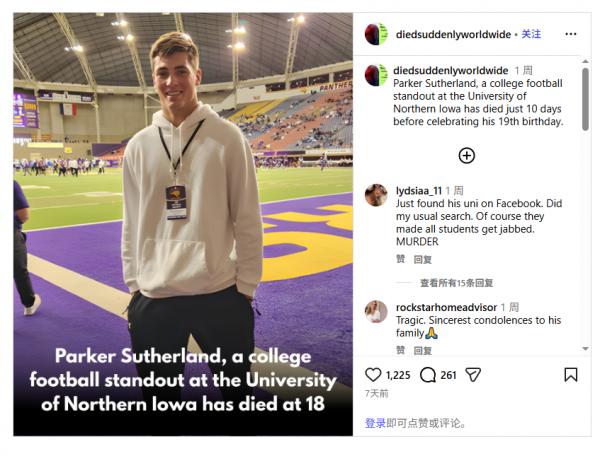Follow diedsuddenlyworldwide with the 关注 button
The height and width of the screenshot is (456, 600).
[x=530, y=34]
